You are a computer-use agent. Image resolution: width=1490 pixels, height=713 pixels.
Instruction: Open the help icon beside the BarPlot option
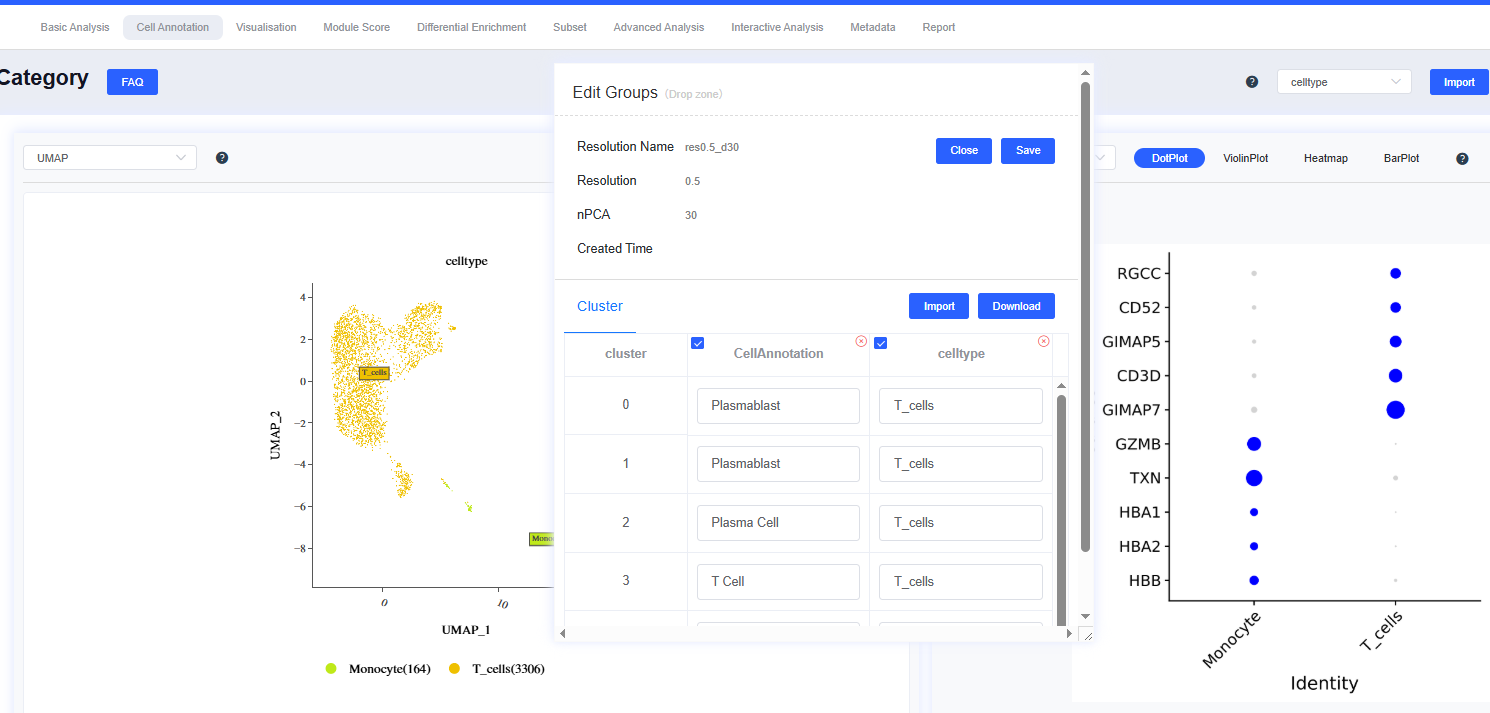coord(1462,159)
